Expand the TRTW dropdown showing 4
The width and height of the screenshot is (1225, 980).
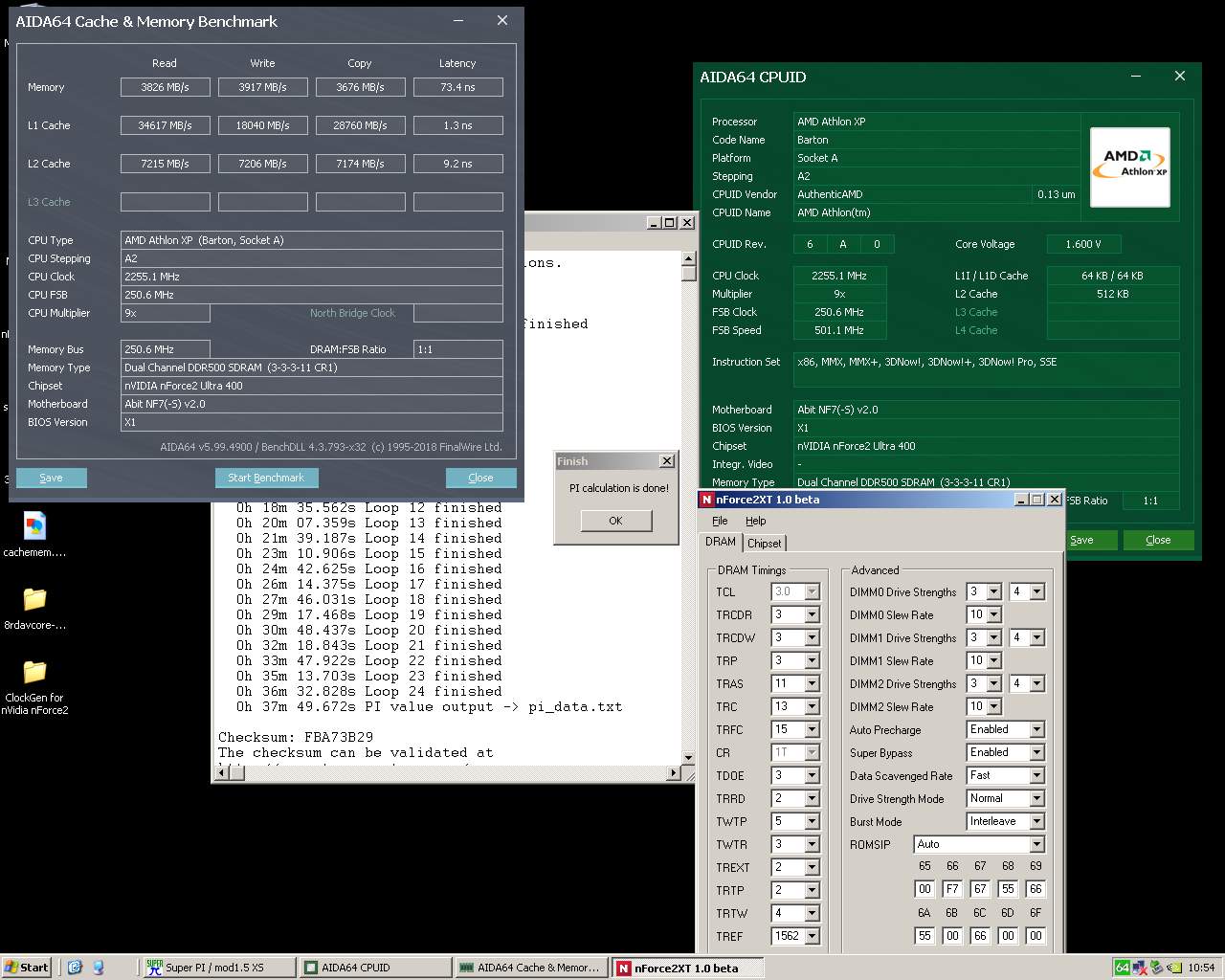813,913
